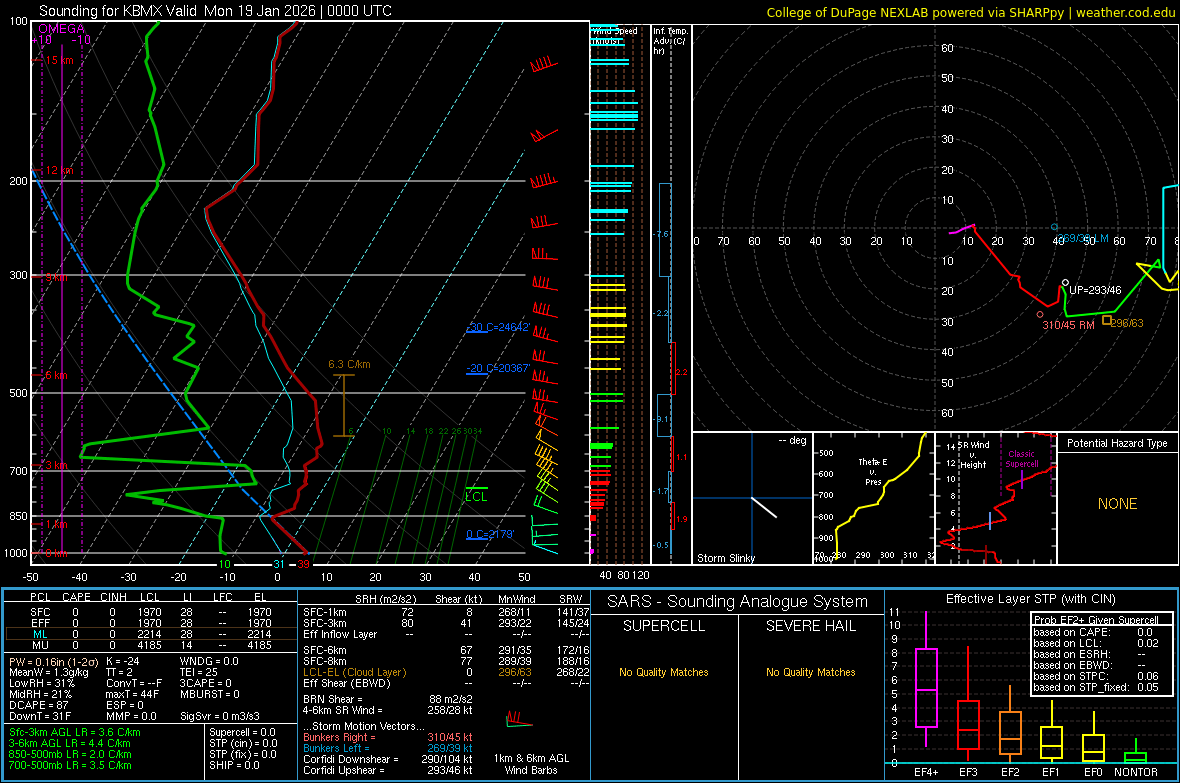
Task: Select the 'SFC' parcel row label
Action: (40, 612)
